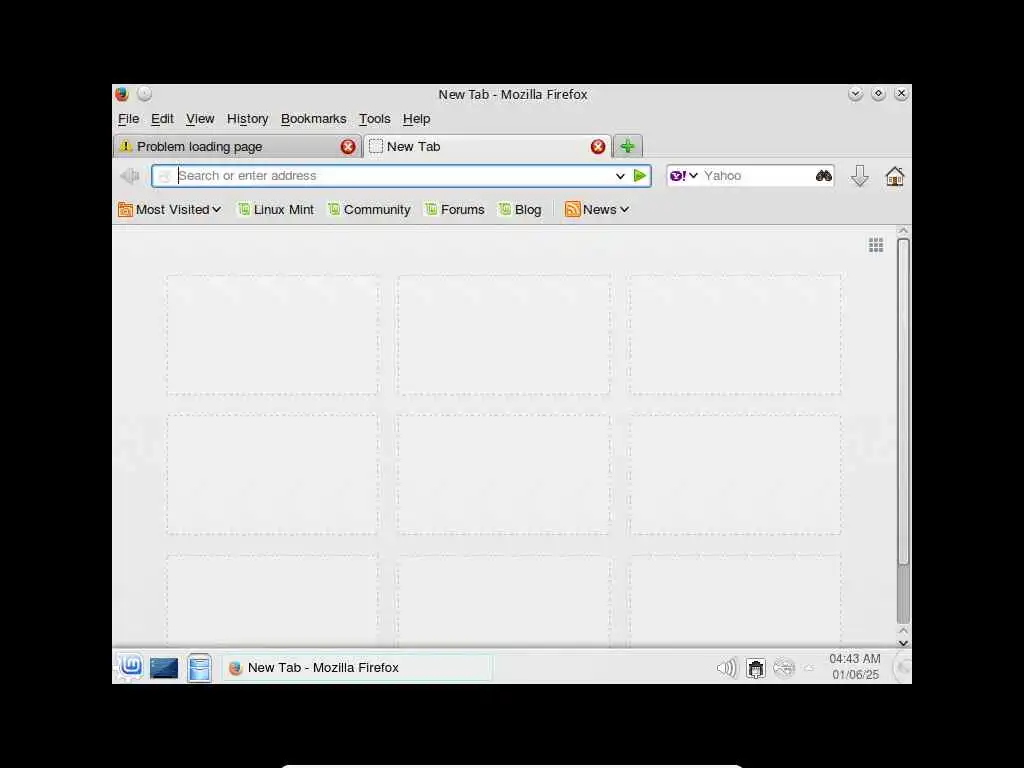This screenshot has height=768, width=1024.
Task: Open a new tab with plus button
Action: tap(628, 146)
